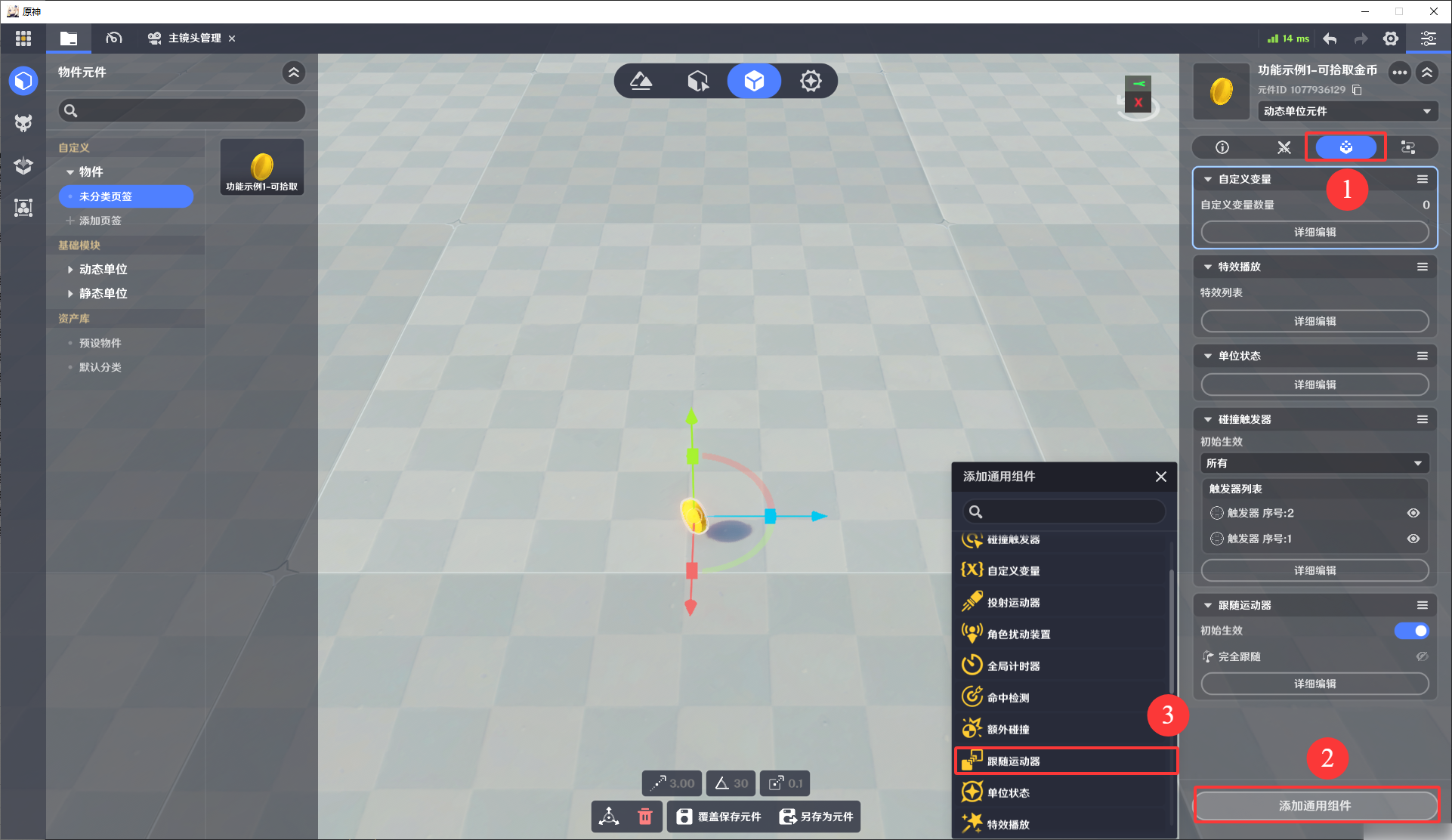Image resolution: width=1452 pixels, height=840 pixels.
Task: Click the delete trash icon in bottom toolbar
Action: point(645,817)
